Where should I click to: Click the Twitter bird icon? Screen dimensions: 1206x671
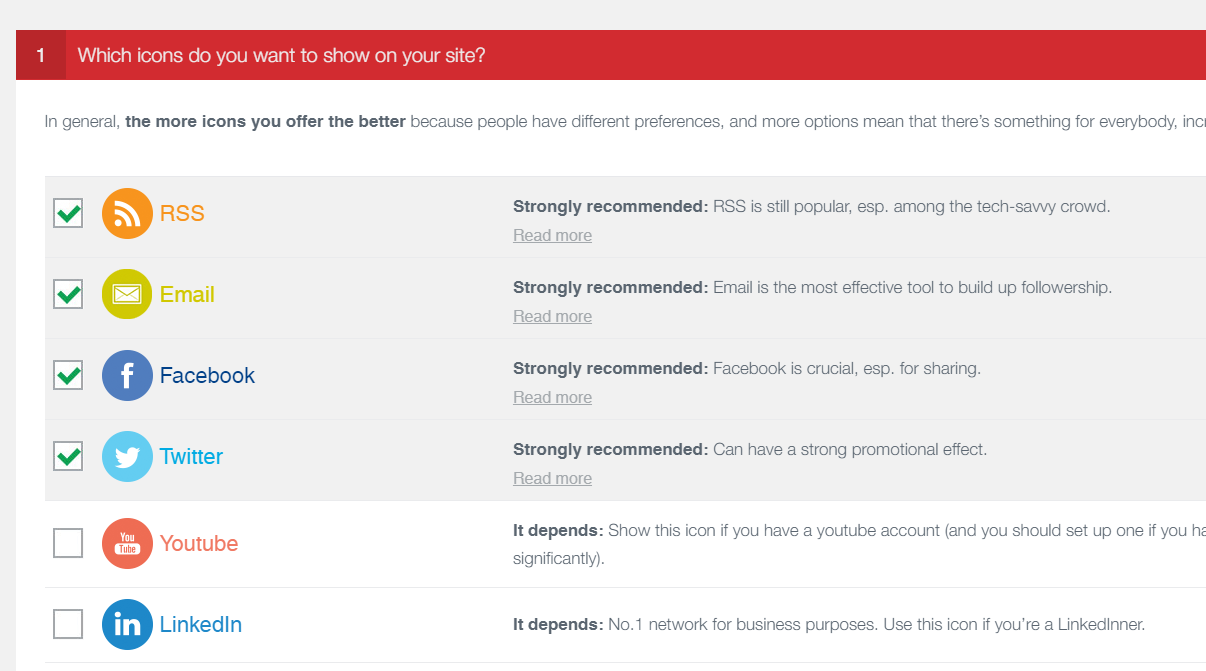[x=127, y=456]
